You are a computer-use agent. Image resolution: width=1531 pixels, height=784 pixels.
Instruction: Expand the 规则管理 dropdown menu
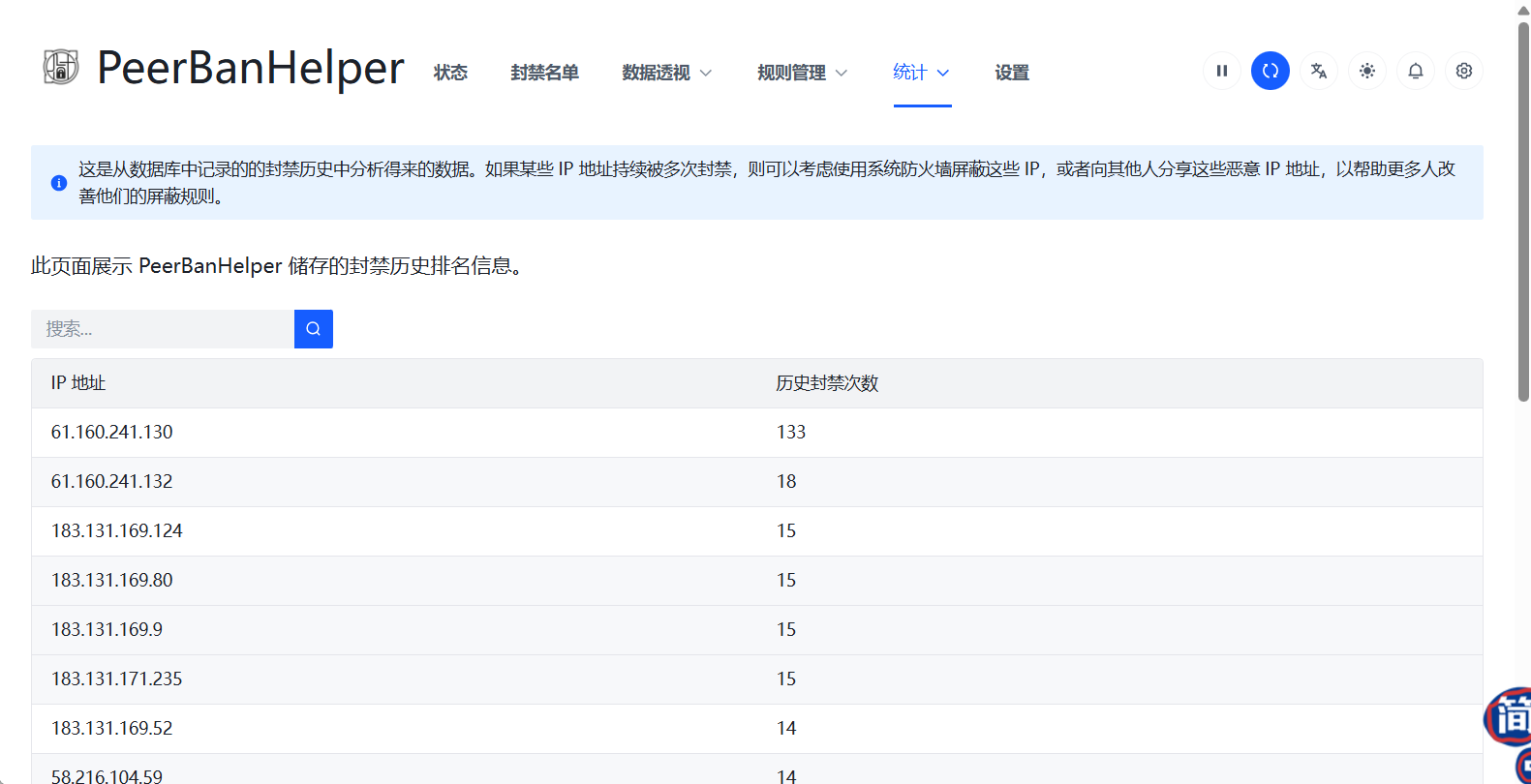coord(802,73)
